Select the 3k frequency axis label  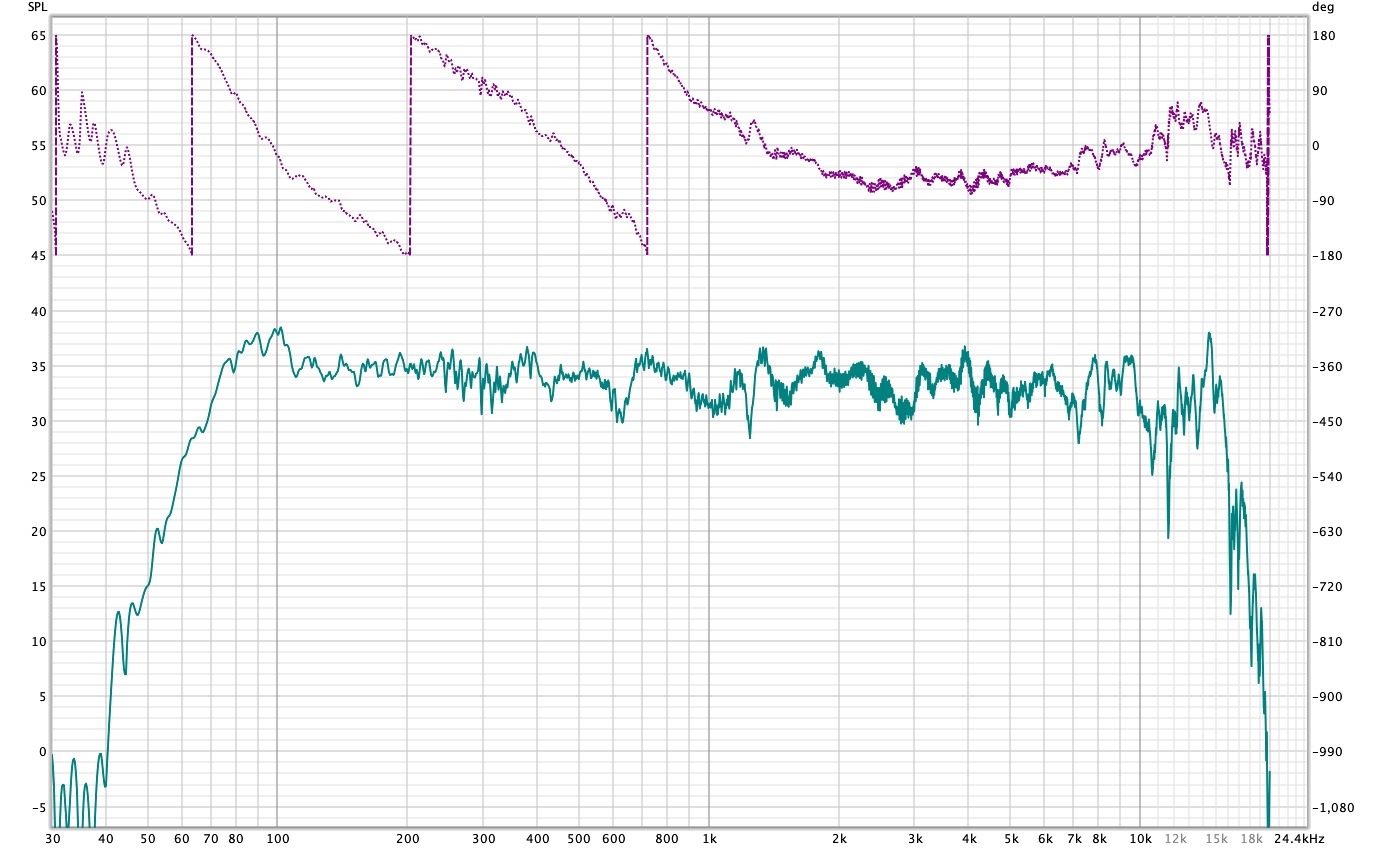915,838
